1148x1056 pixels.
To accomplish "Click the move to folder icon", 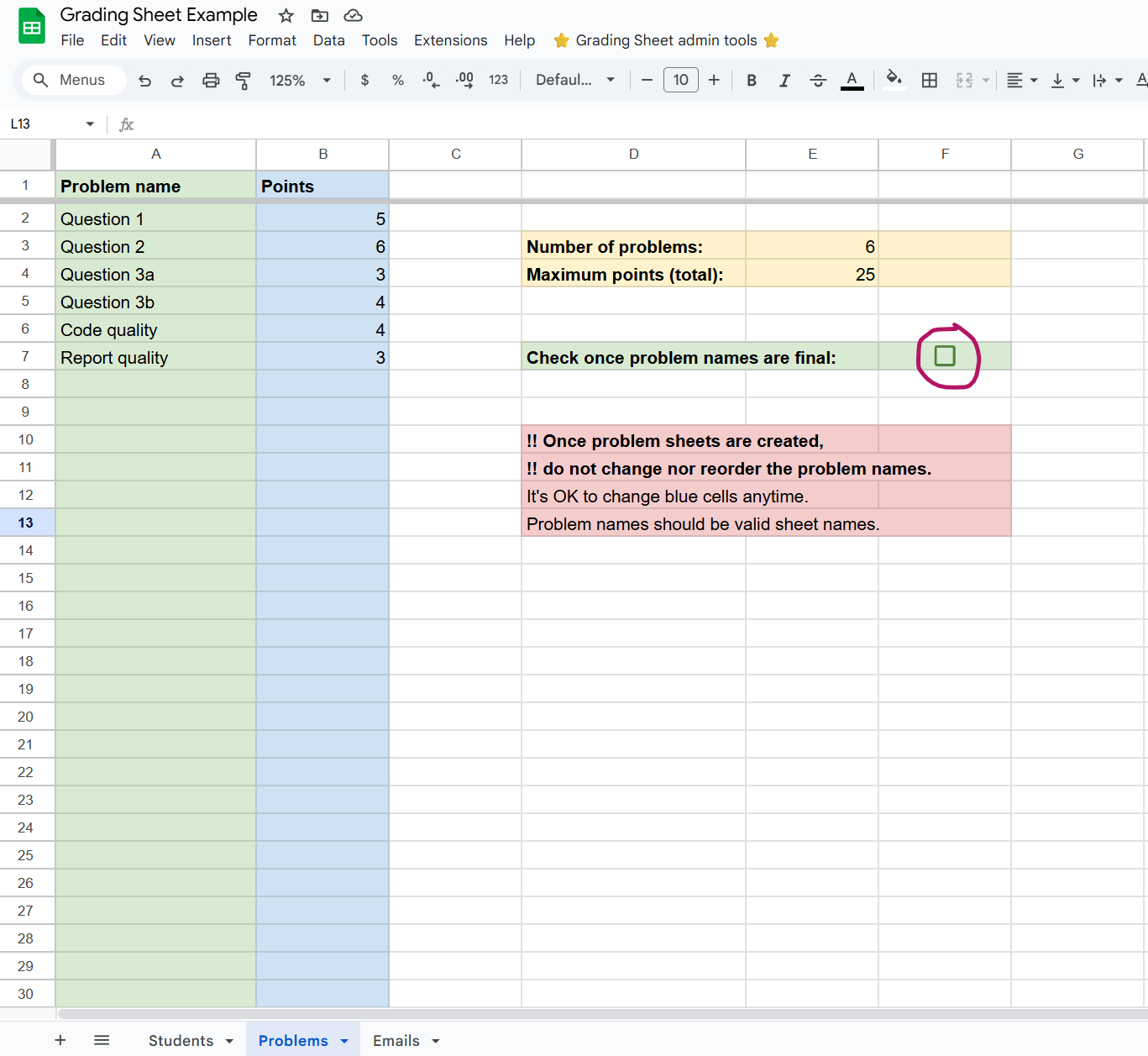I will point(319,16).
